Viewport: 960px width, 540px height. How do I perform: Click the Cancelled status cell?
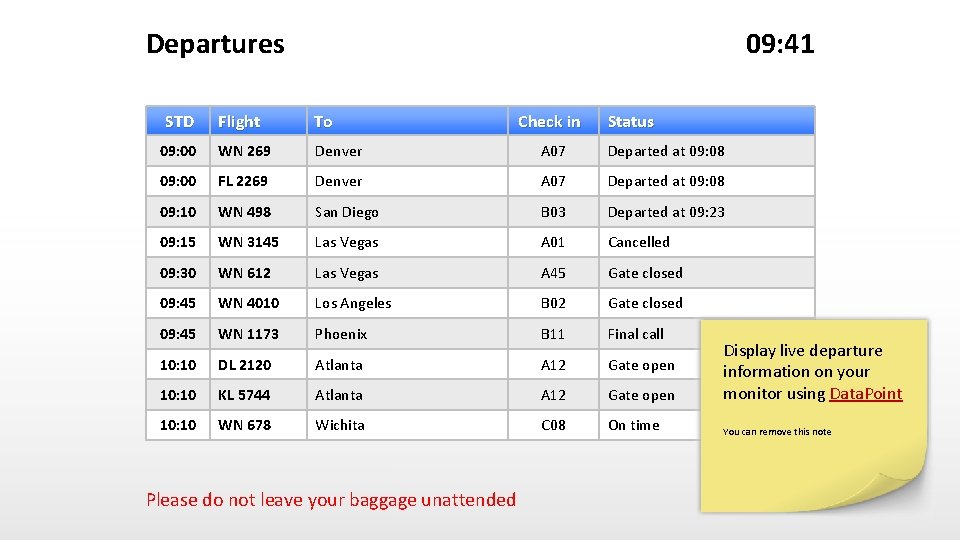(x=707, y=242)
